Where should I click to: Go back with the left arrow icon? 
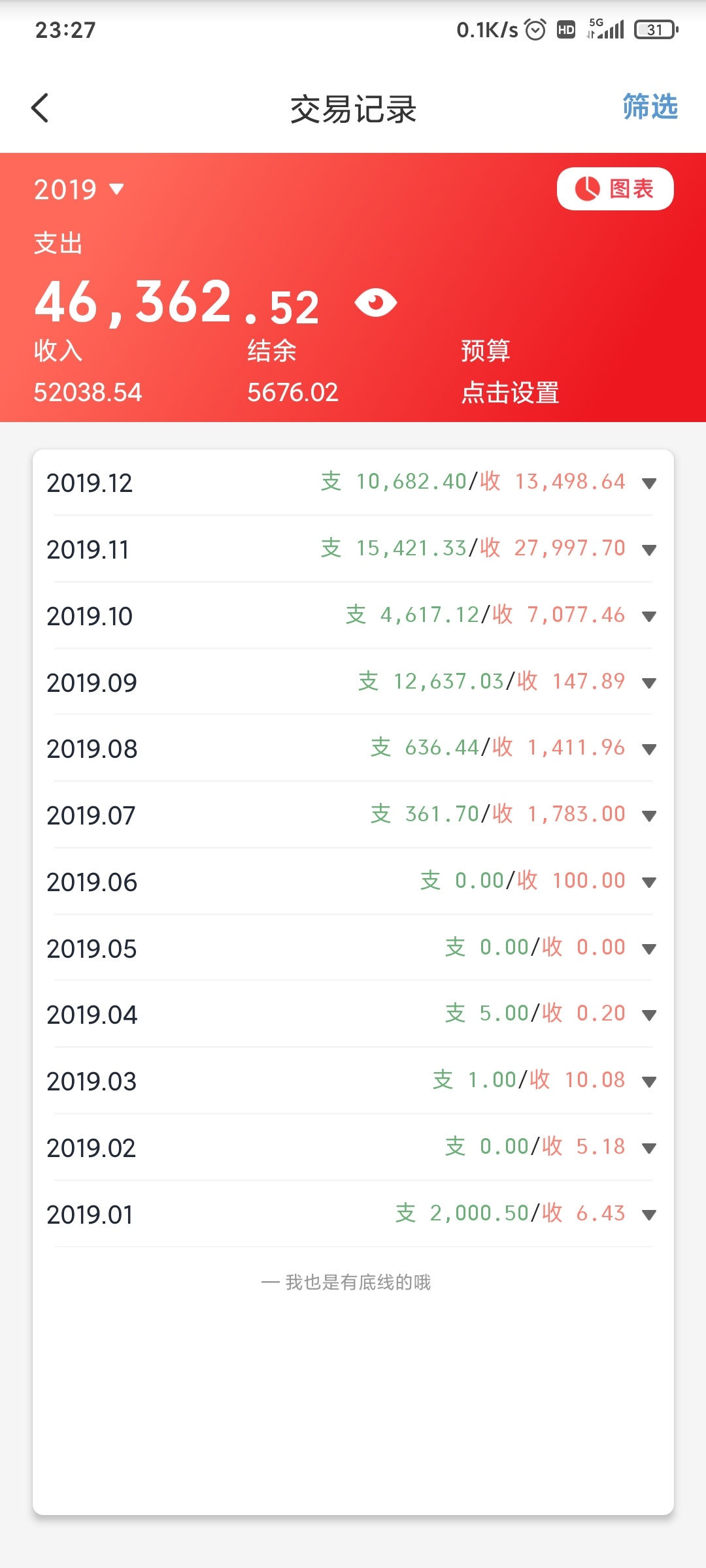[40, 108]
